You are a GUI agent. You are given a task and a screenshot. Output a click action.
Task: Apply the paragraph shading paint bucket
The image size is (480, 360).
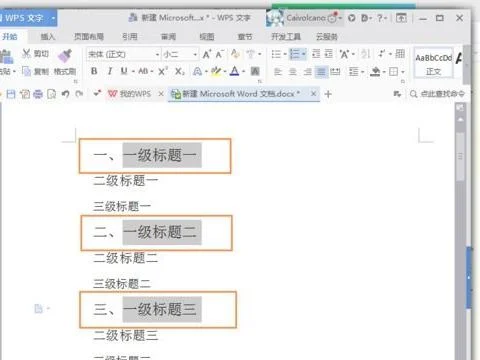(376, 71)
